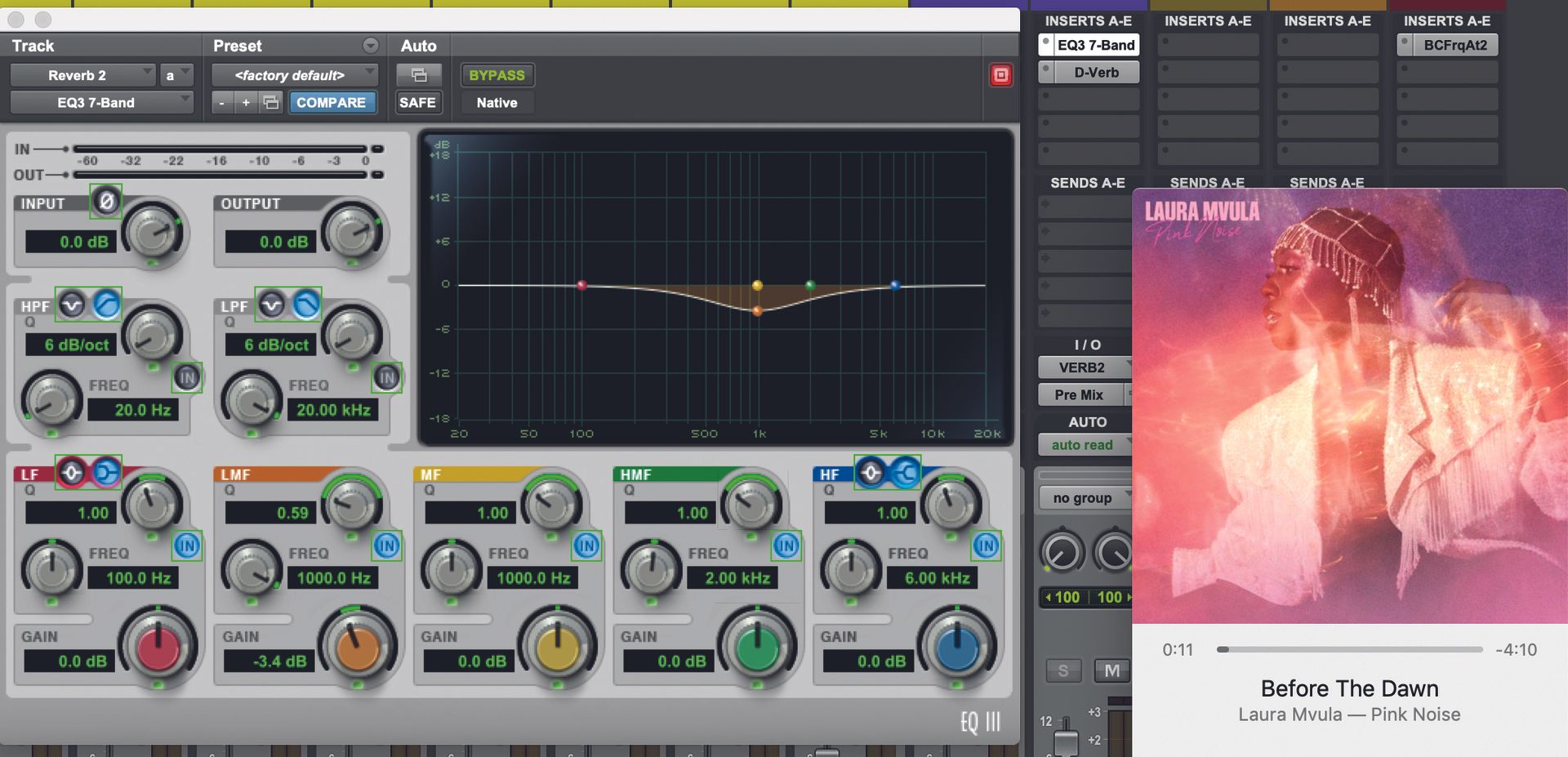This screenshot has height=757, width=1568.
Task: Toggle the HPF IN button
Action: (x=188, y=377)
